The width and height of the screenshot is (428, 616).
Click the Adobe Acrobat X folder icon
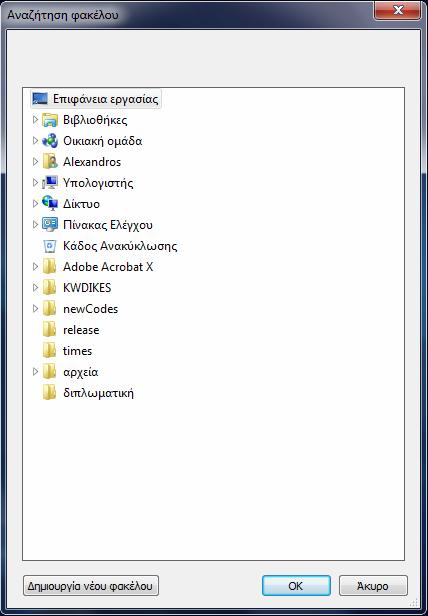tap(50, 267)
